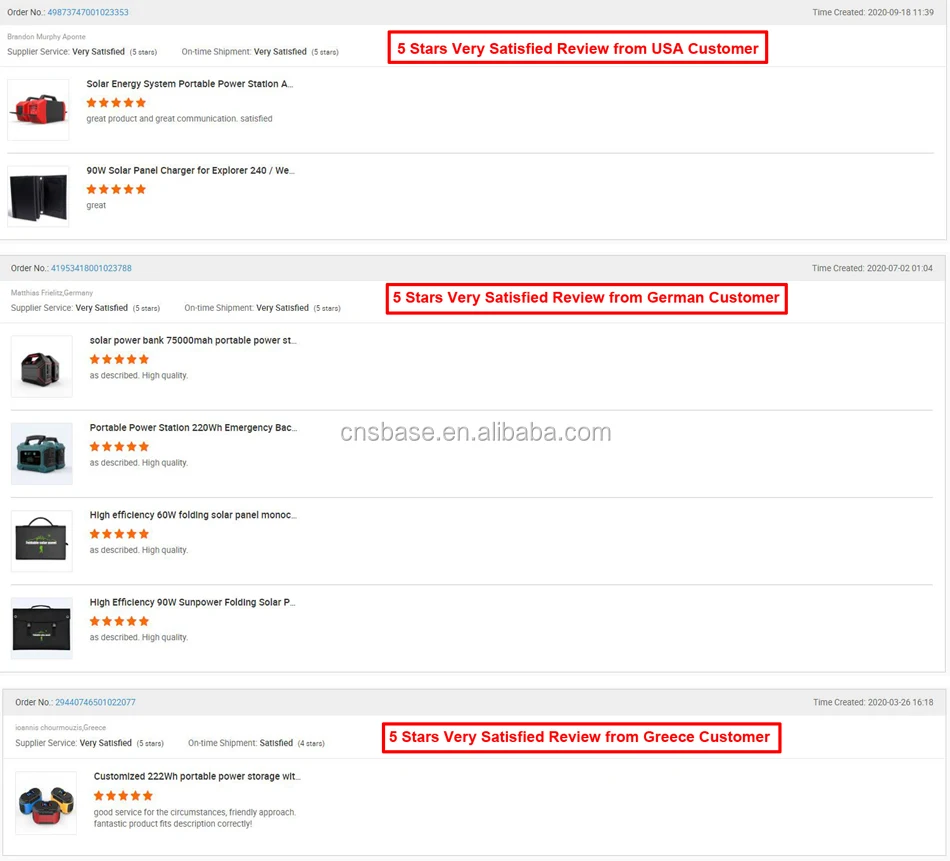This screenshot has height=861, width=950.
Task: Click the red portable power station thumbnail
Action: (x=38, y=110)
